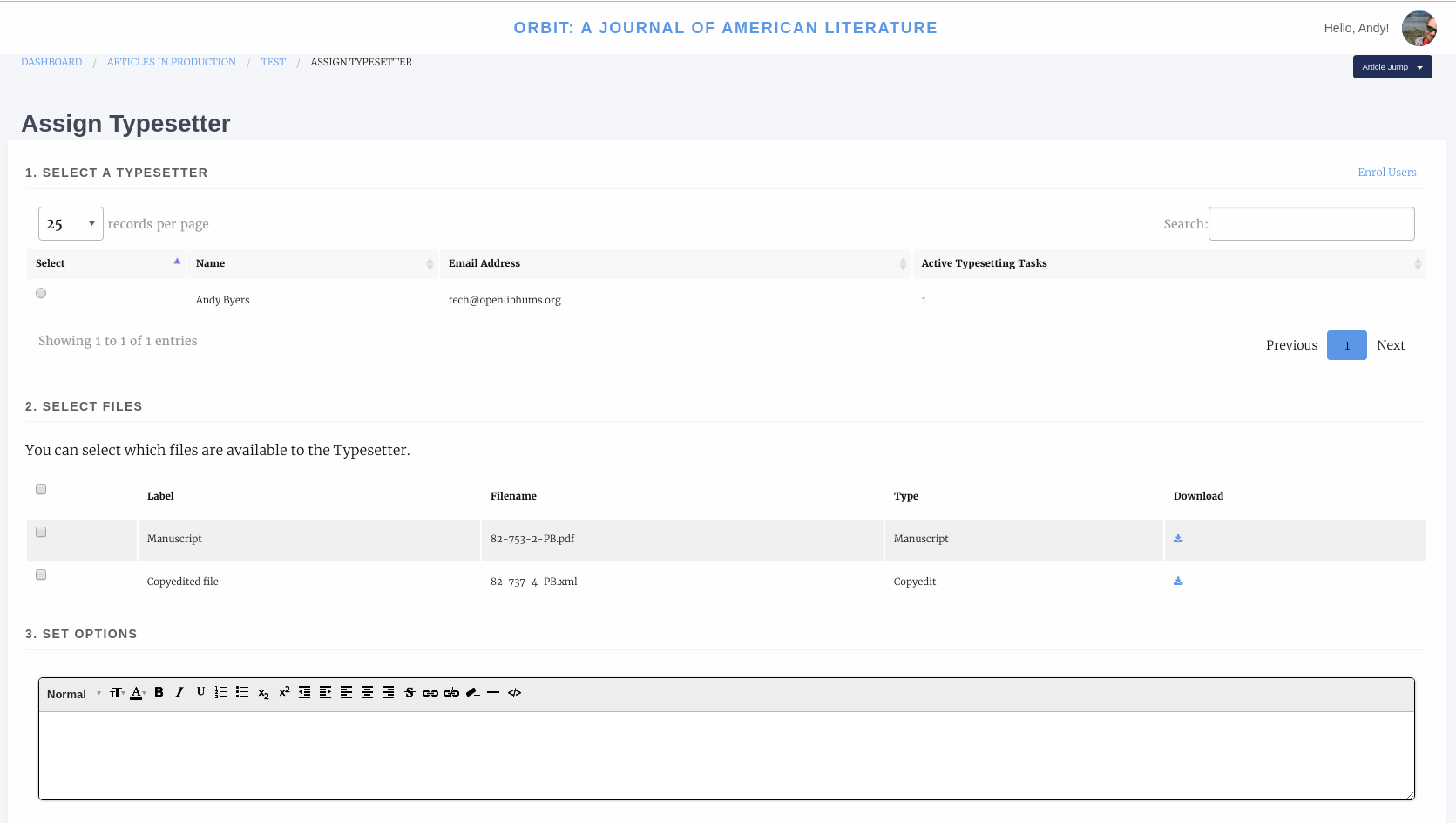This screenshot has height=823, width=1456.
Task: Expand the Article Jump dropdown
Action: pos(1392,67)
